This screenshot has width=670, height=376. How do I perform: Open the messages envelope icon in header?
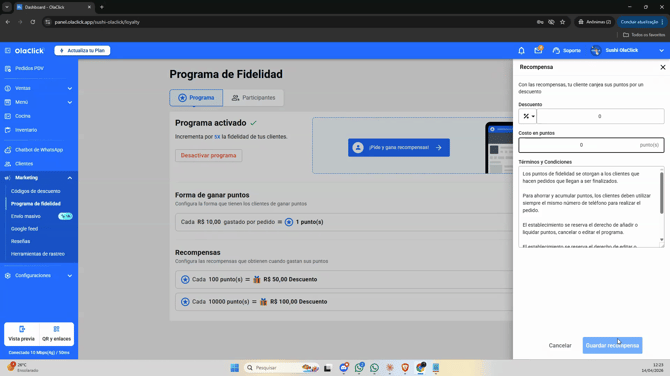pyautogui.click(x=538, y=50)
